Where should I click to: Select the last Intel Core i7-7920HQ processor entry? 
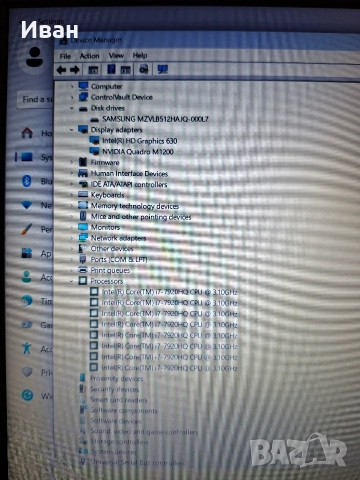(x=169, y=368)
